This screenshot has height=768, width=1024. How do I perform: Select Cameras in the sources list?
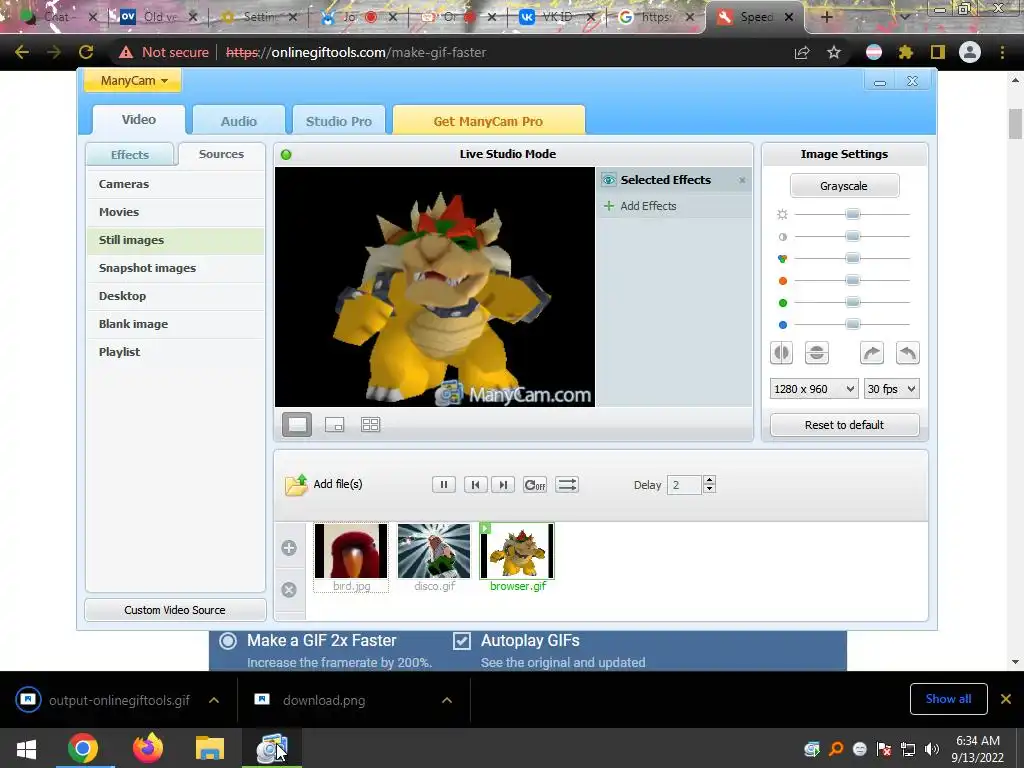(x=176, y=184)
